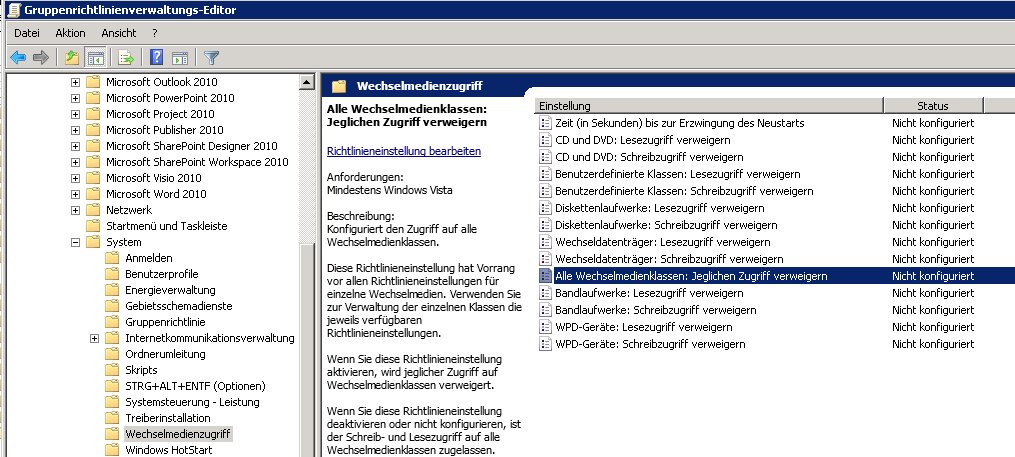
Task: Toggle the action pane toolbar icon
Action: pos(180,57)
